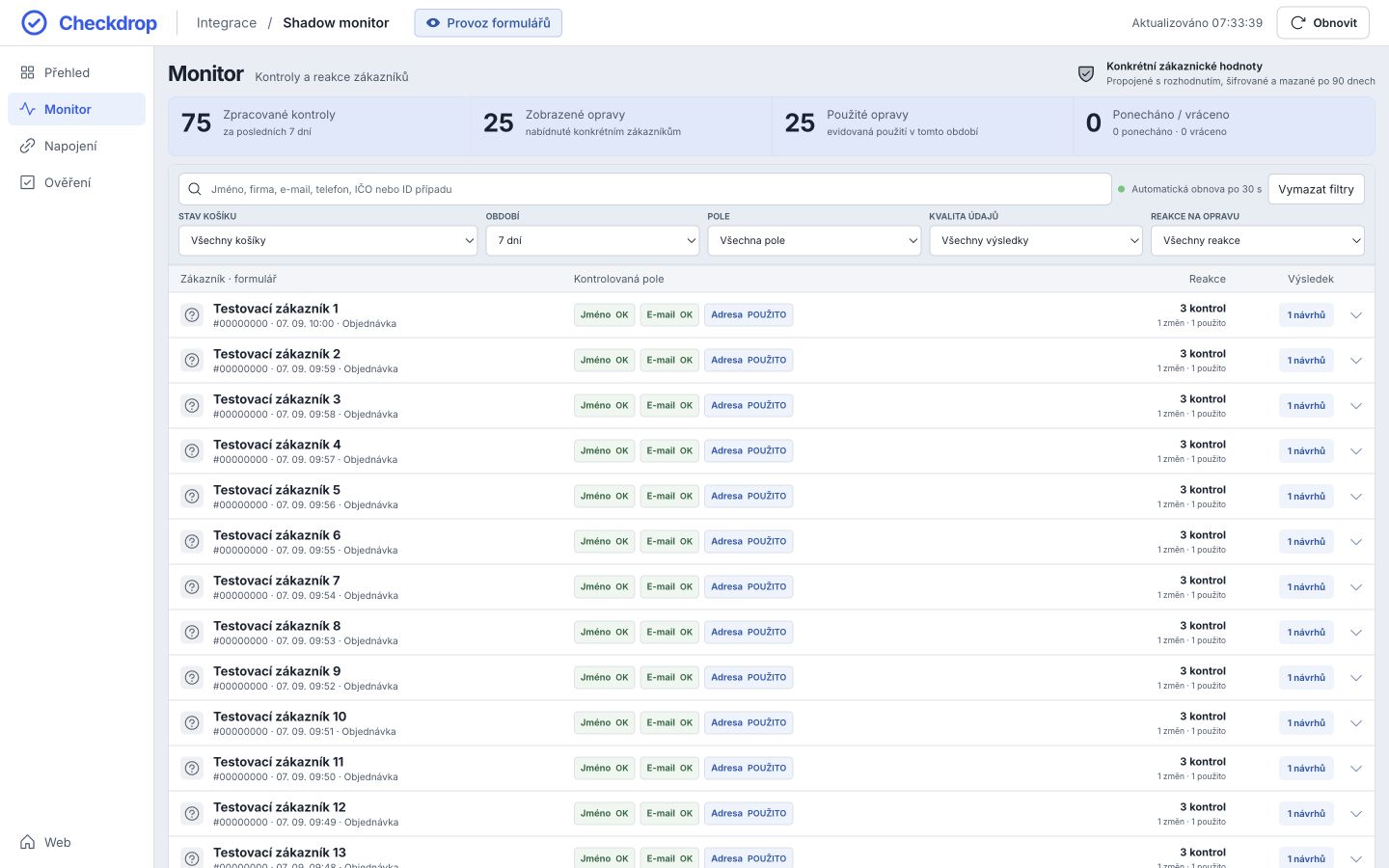Click question-mark icon of Testovací zákazník 8
The image size is (1389, 868).
192,633
